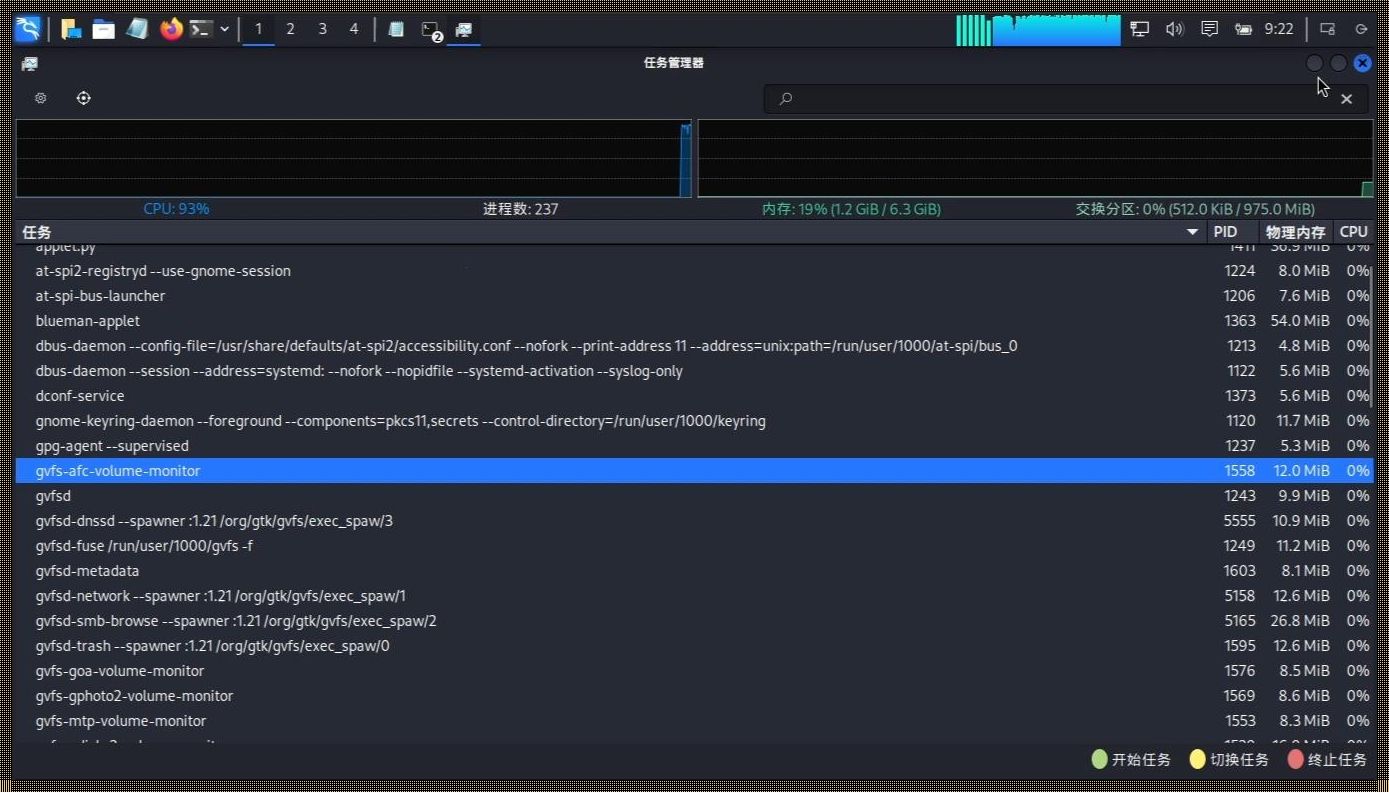Click the 9:22 panel clock

[1279, 29]
